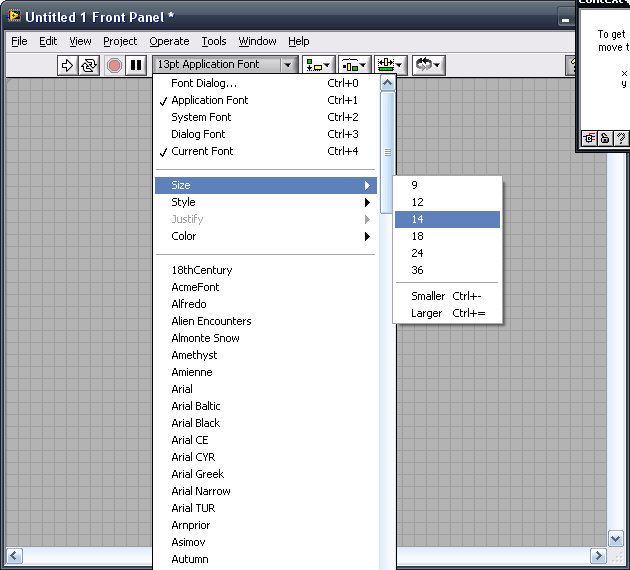Select the checked Application Font option
The image size is (630, 570).
click(x=209, y=100)
